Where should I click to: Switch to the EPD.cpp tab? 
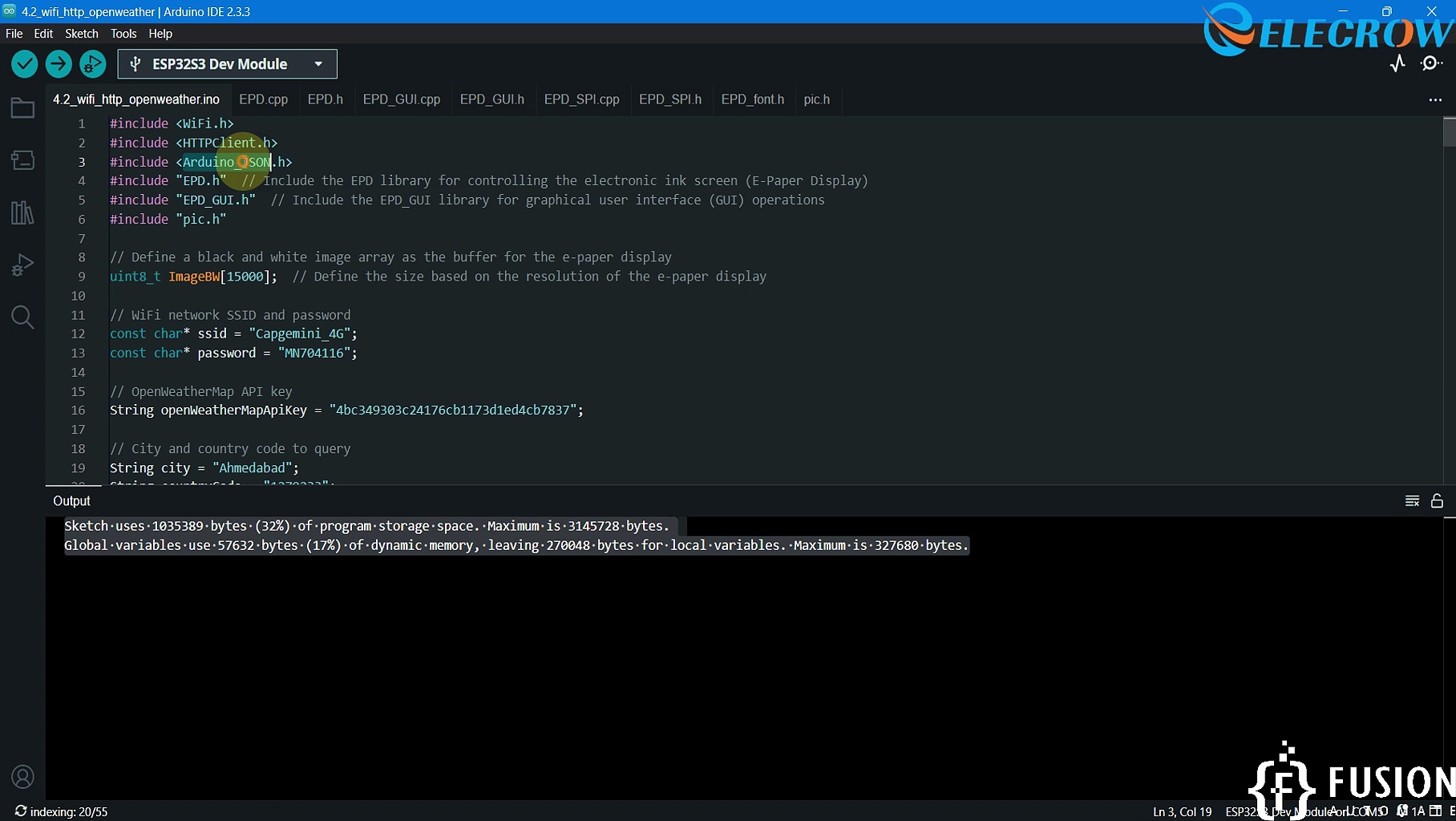click(263, 99)
